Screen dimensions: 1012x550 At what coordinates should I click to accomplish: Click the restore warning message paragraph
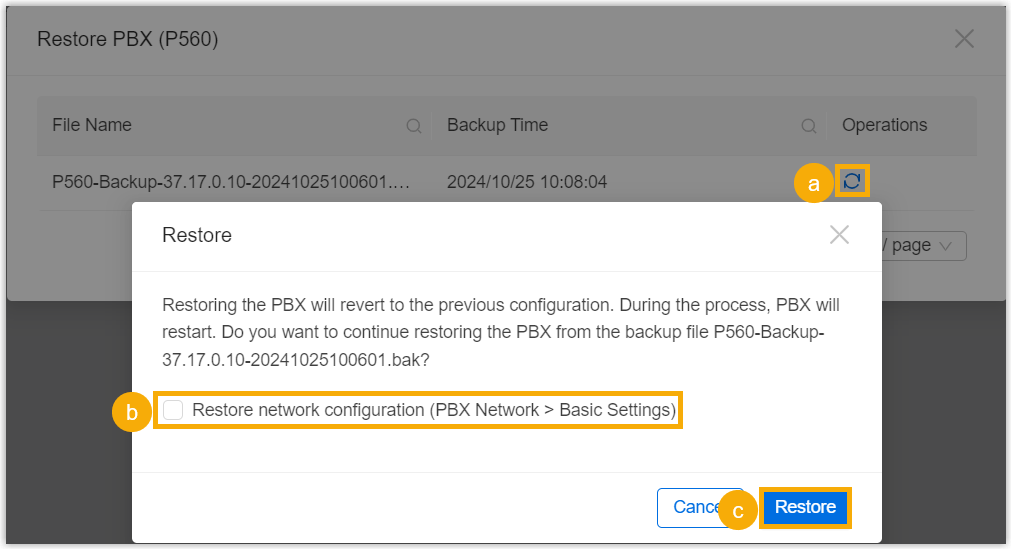pos(500,332)
